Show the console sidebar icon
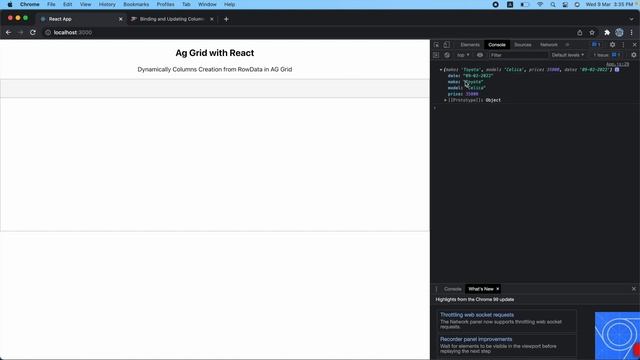 [x=436, y=55]
